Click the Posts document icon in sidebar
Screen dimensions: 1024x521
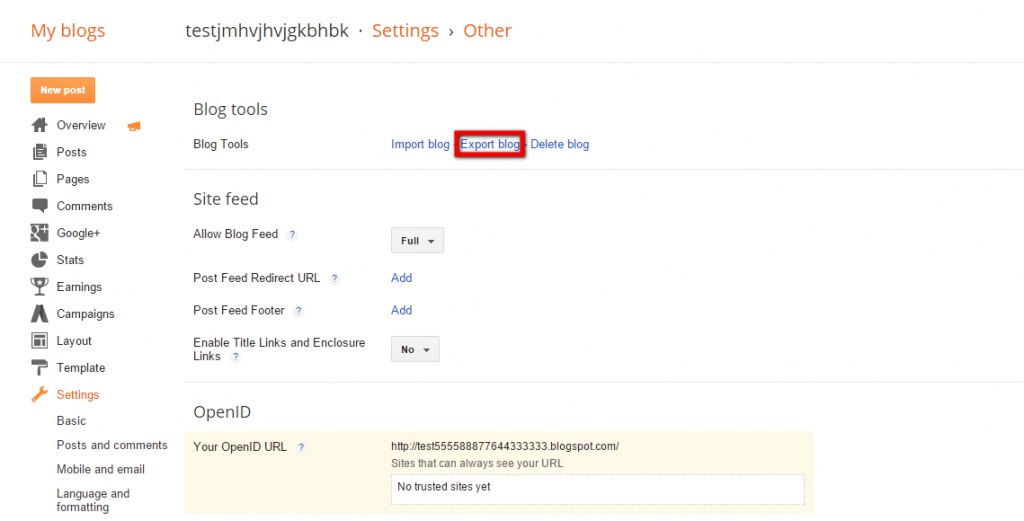click(x=40, y=152)
